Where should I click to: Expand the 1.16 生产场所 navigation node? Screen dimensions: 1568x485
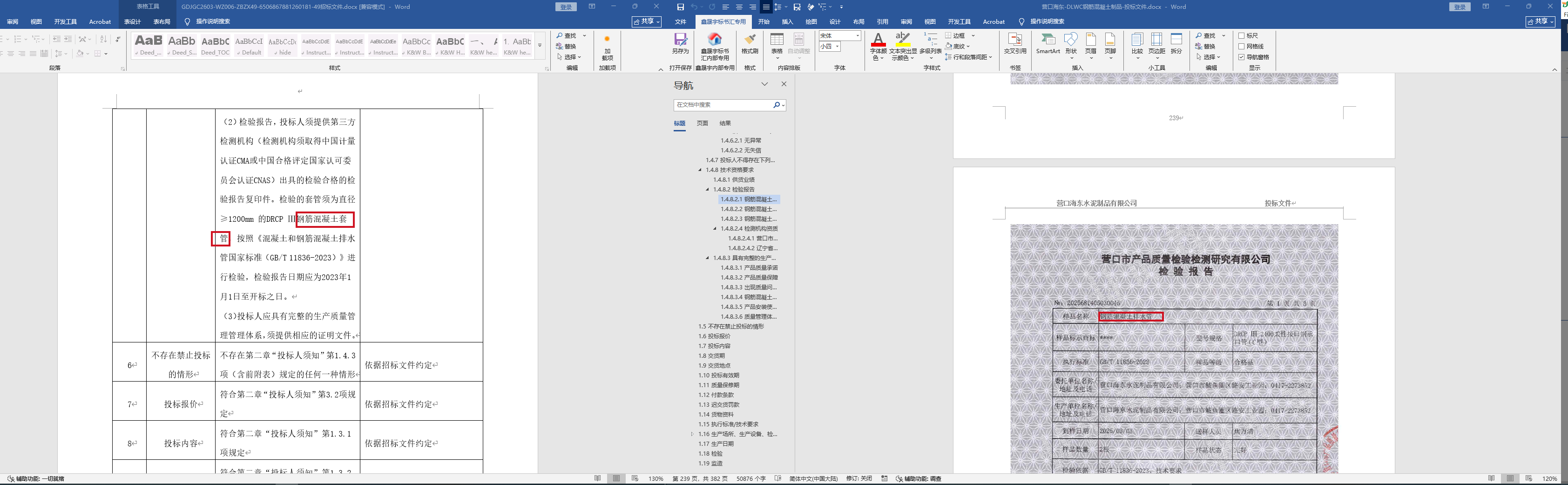point(693,434)
